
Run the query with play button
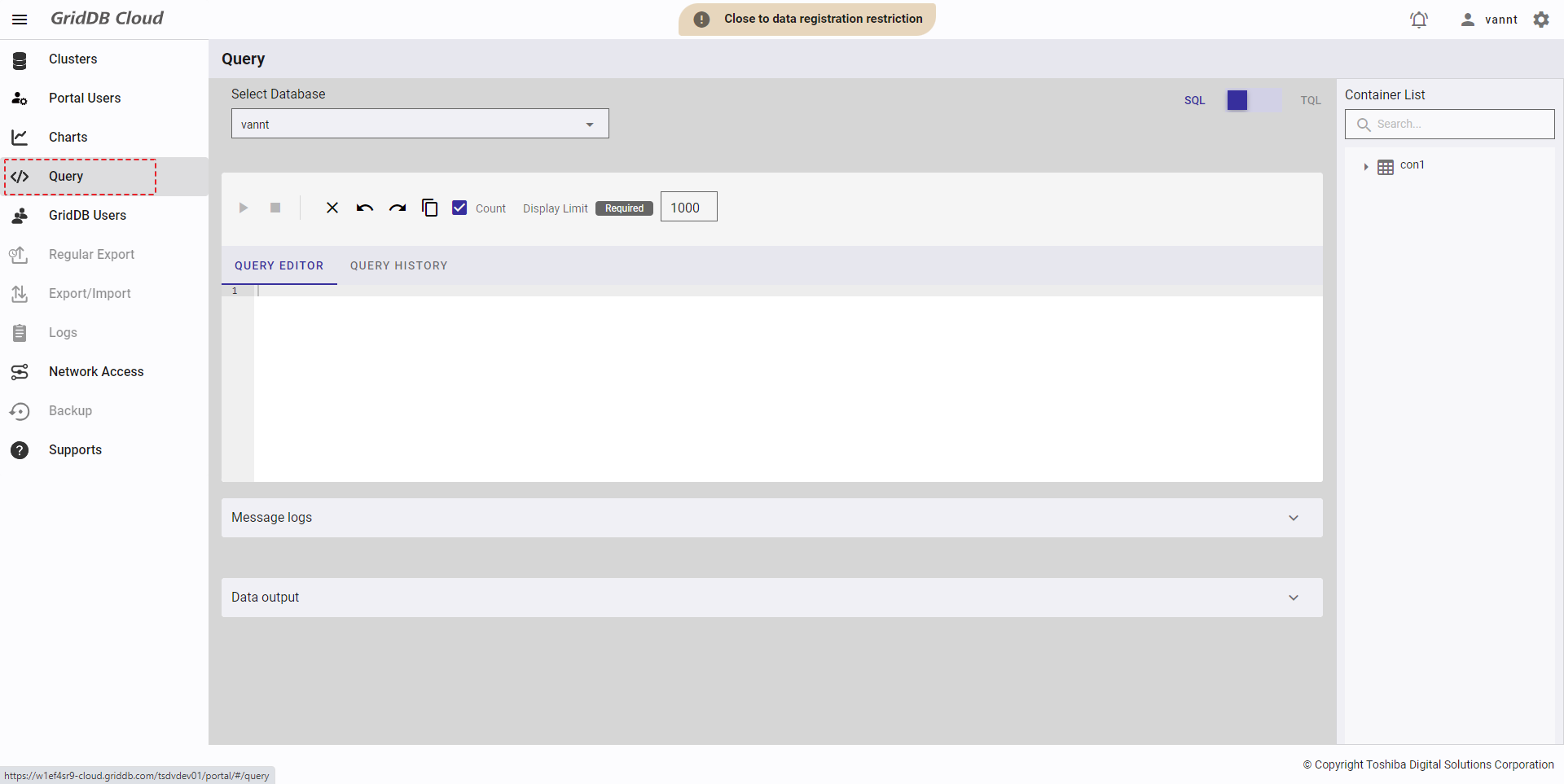243,208
